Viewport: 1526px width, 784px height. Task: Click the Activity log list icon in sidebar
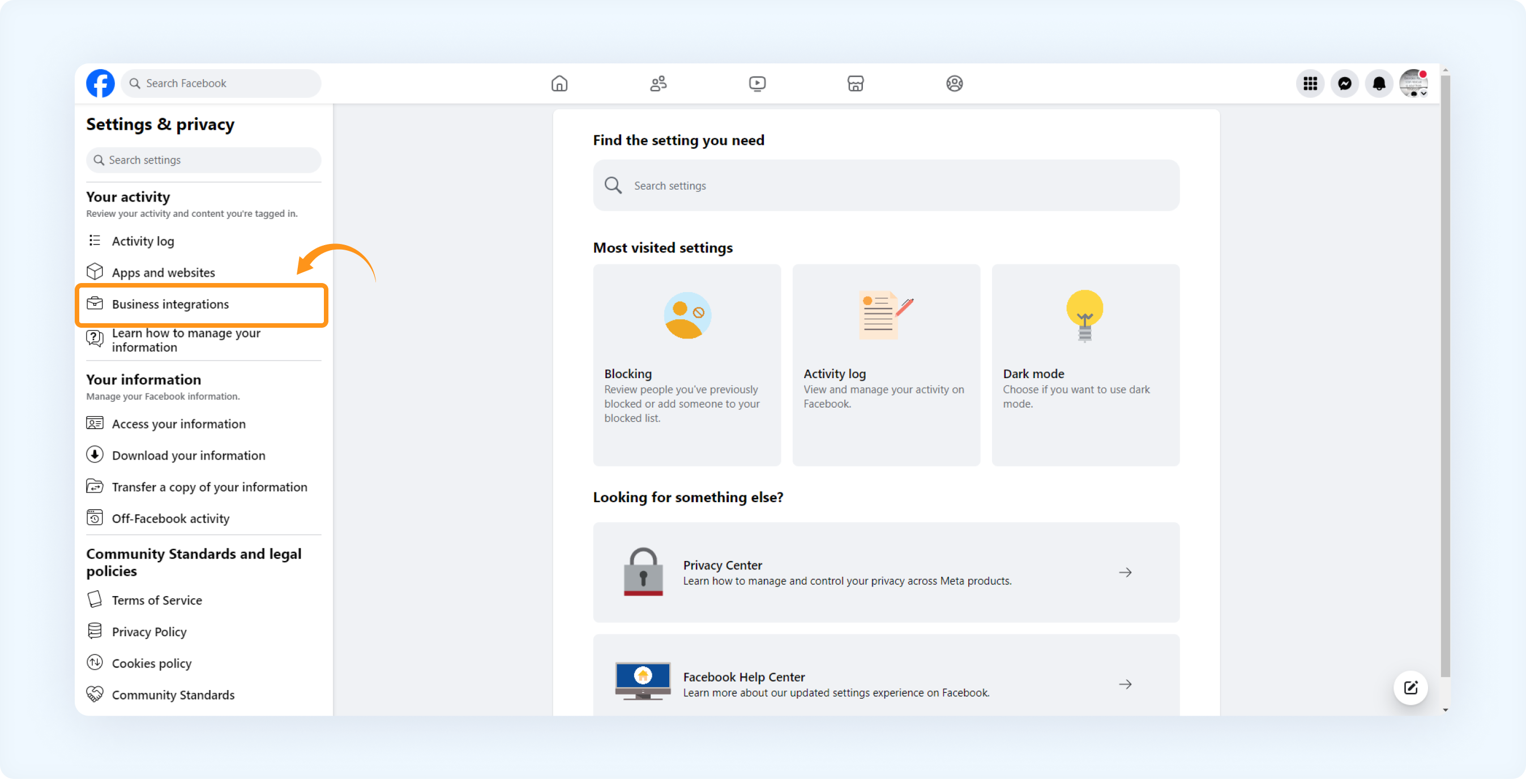95,241
